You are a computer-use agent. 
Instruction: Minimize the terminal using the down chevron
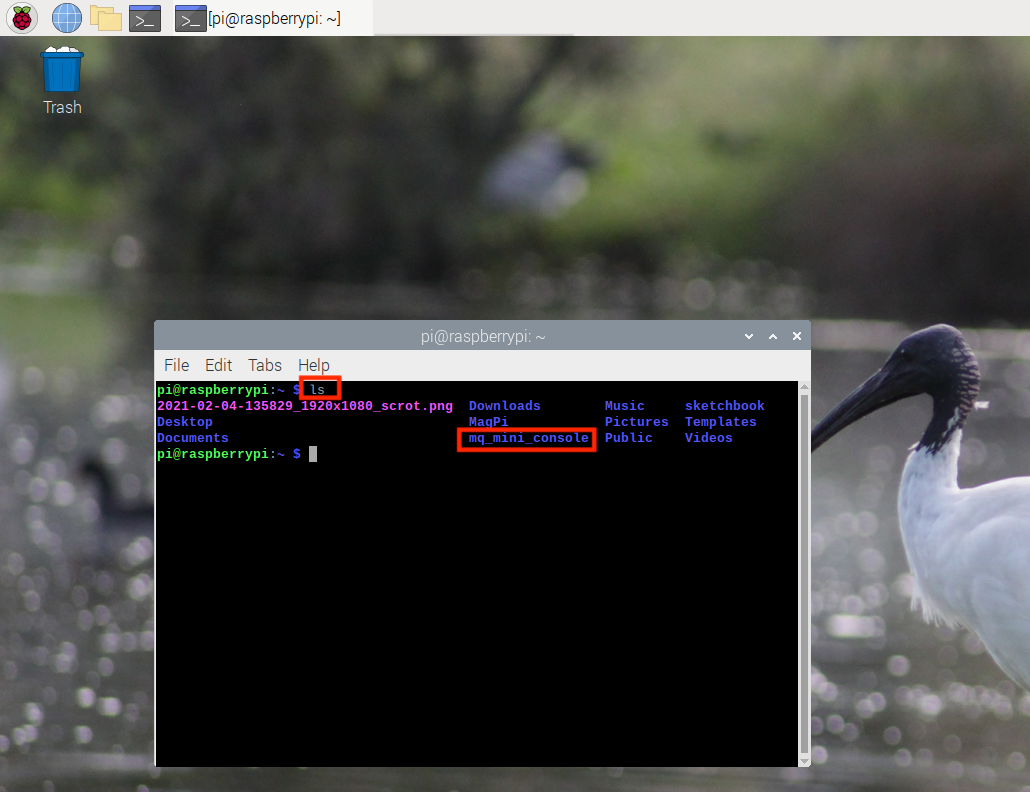749,336
